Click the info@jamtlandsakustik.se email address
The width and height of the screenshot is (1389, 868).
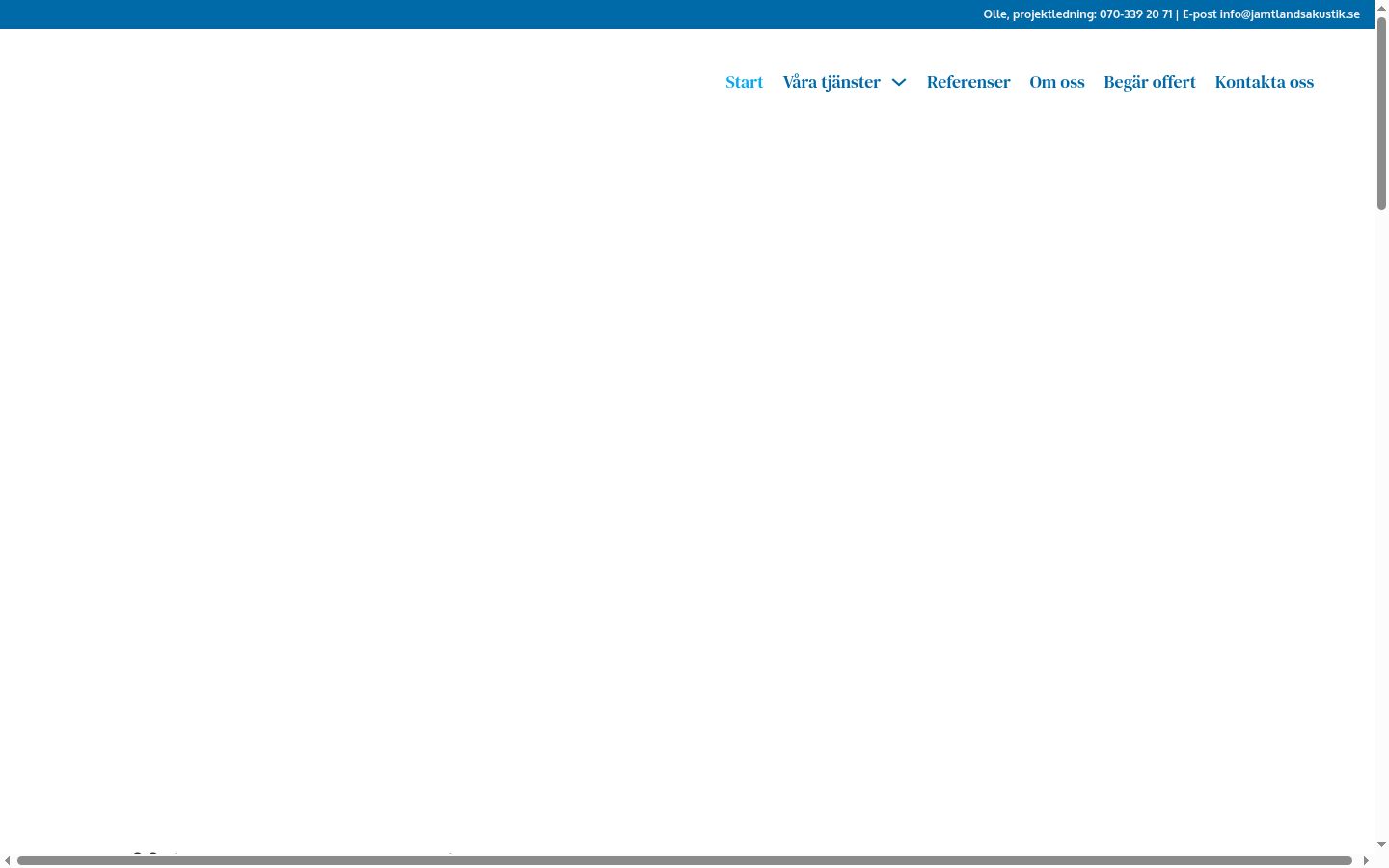coord(1290,14)
